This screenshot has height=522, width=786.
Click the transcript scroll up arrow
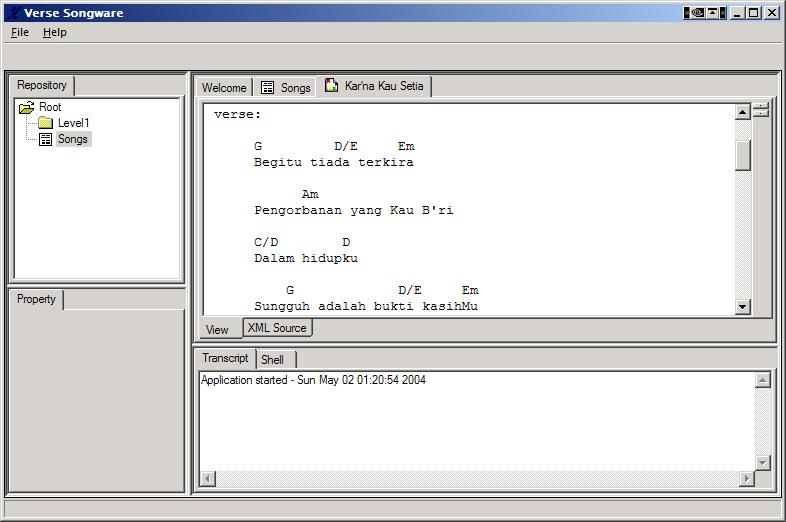coord(762,380)
